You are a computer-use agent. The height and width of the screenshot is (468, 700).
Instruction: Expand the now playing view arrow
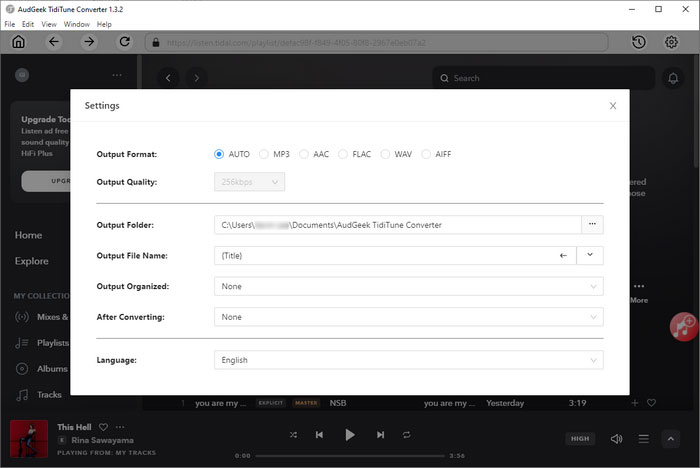coord(671,439)
